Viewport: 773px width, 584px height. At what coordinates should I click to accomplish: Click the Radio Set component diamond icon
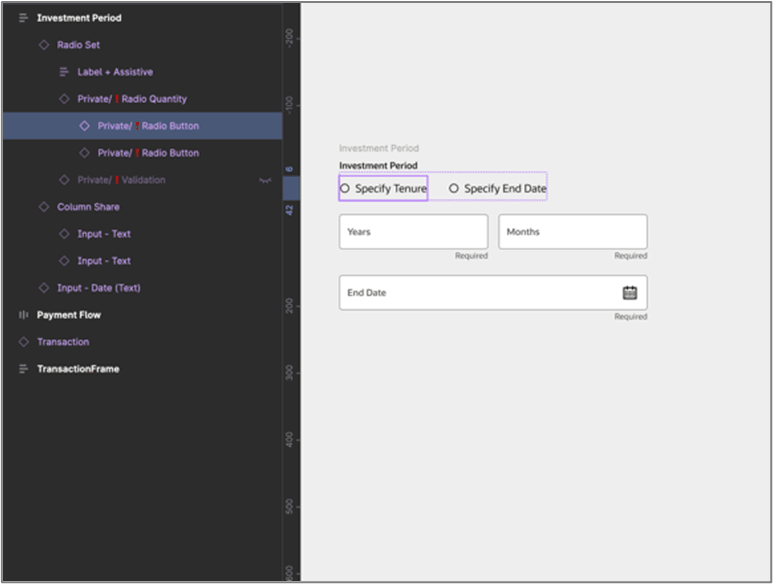pyautogui.click(x=44, y=45)
